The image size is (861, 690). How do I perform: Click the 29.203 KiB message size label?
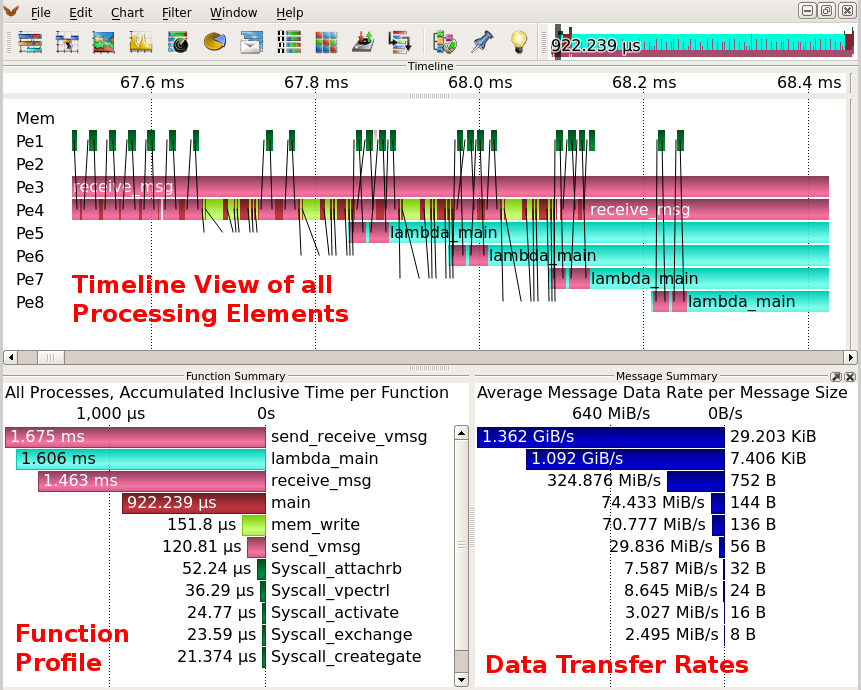pos(773,437)
